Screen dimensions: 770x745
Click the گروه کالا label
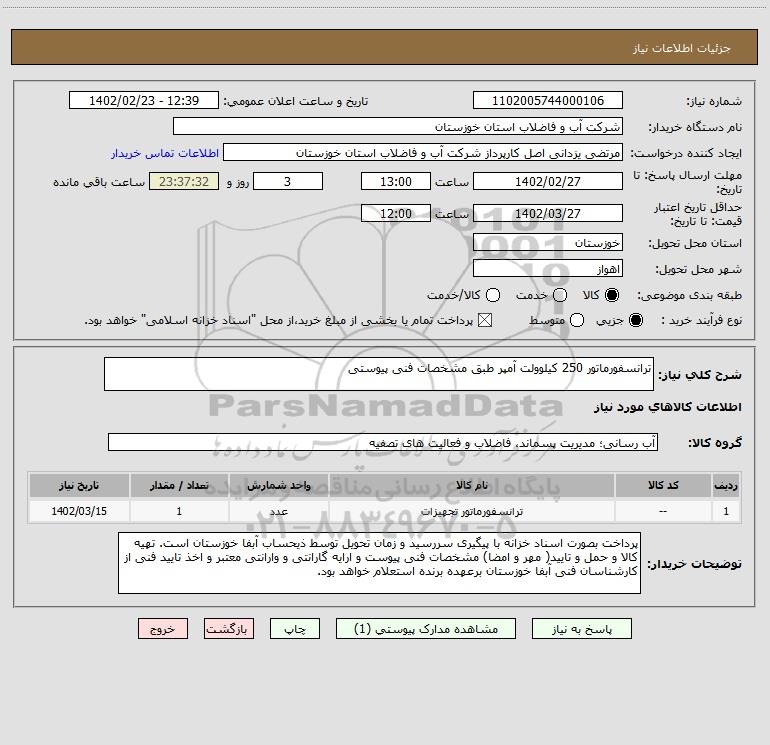(x=715, y=443)
